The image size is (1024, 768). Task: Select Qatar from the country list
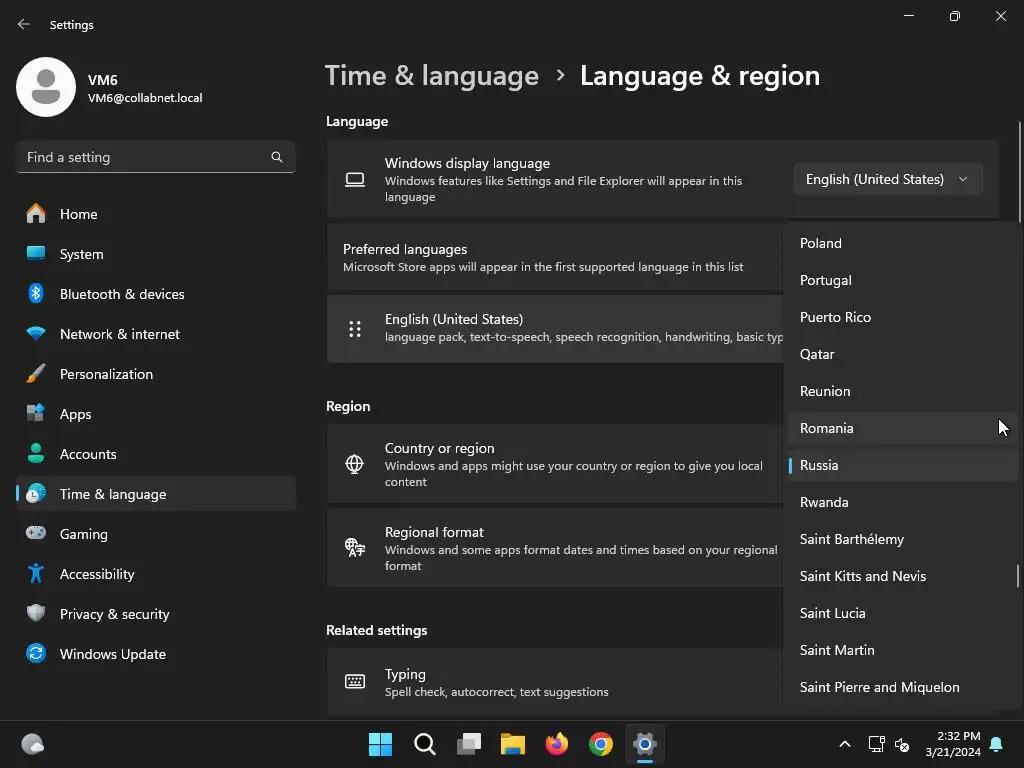tap(903, 354)
